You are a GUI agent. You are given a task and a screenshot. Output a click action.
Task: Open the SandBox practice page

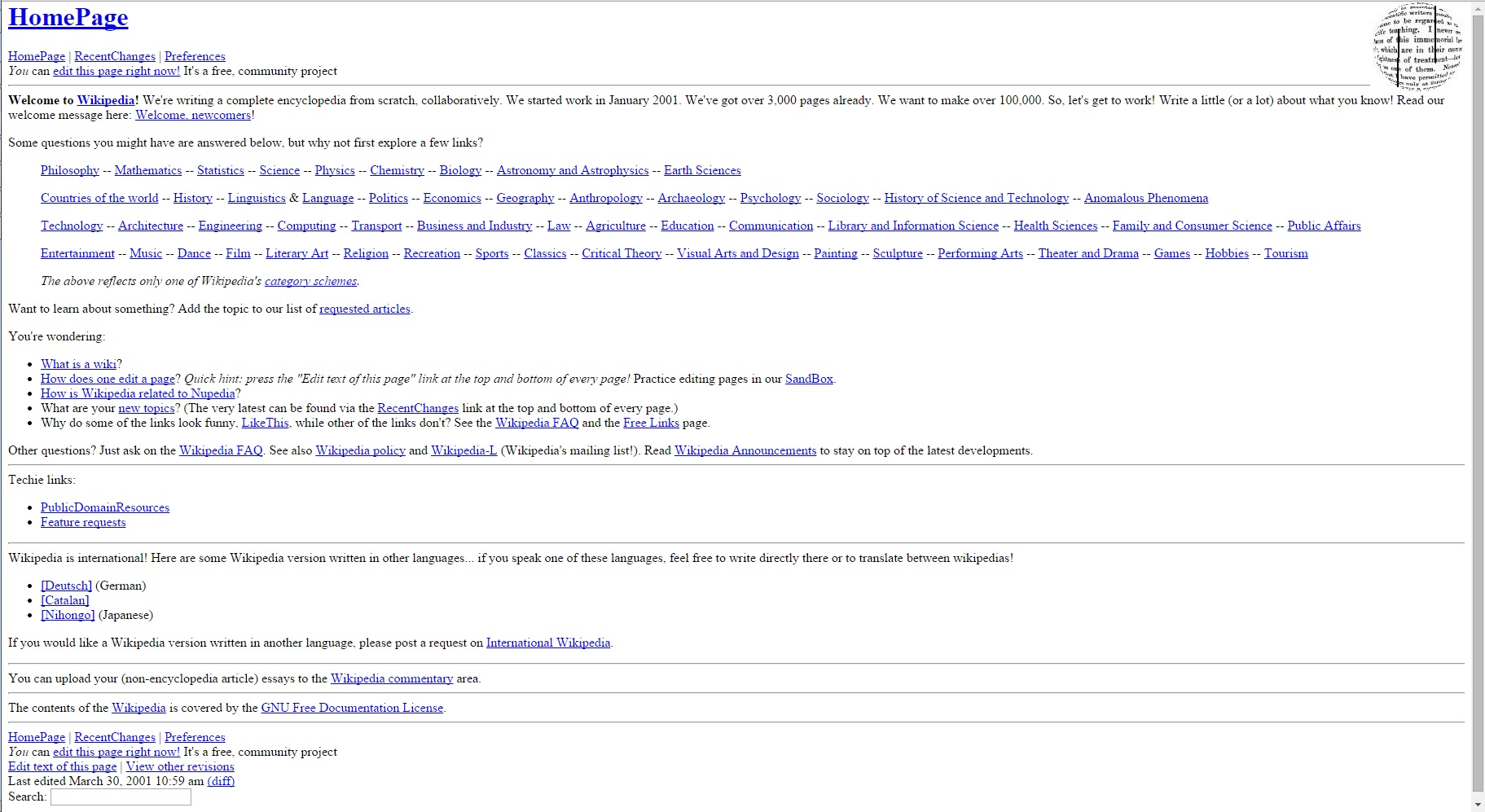[809, 379]
